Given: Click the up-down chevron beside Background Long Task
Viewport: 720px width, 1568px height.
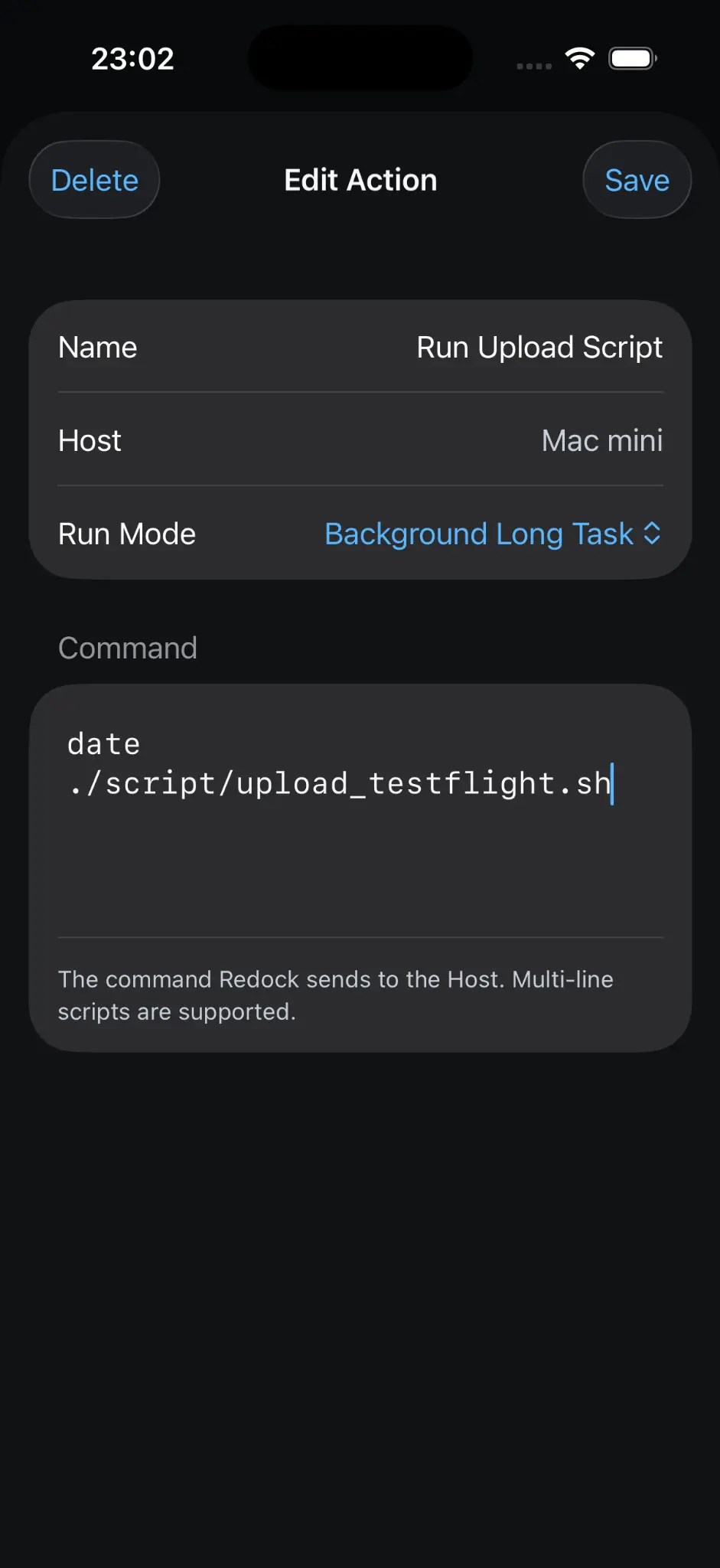Looking at the screenshot, I should click(652, 533).
